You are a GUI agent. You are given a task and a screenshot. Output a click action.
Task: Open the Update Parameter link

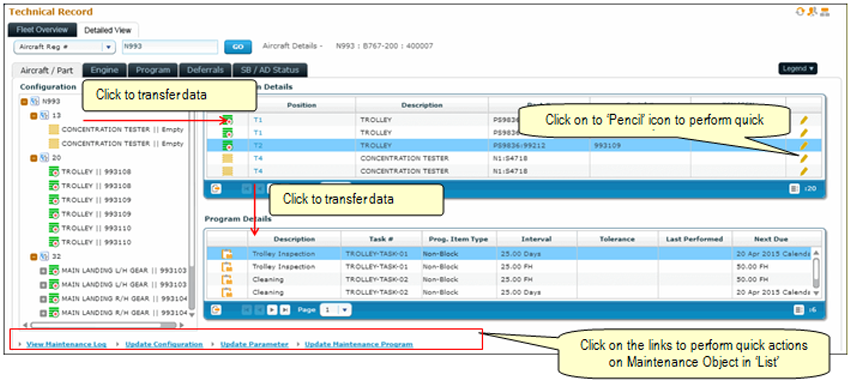254,344
